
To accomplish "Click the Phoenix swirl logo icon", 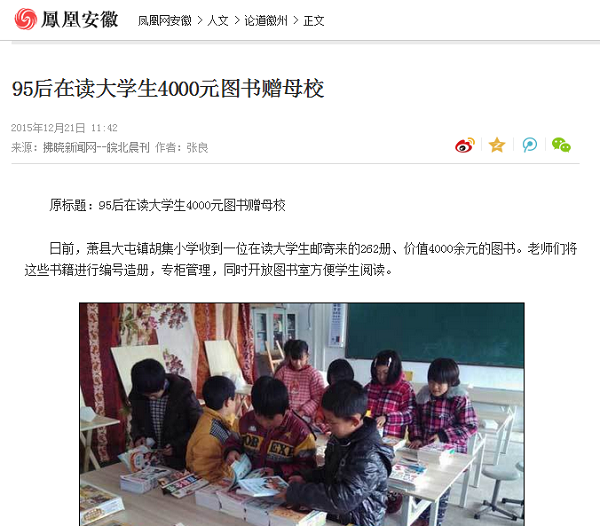I will 26,19.
